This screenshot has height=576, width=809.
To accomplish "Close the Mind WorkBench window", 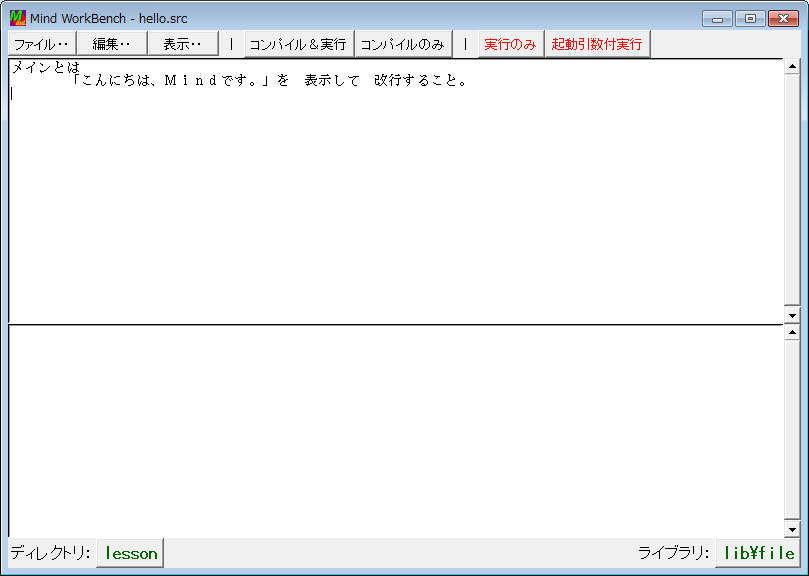I will click(783, 19).
